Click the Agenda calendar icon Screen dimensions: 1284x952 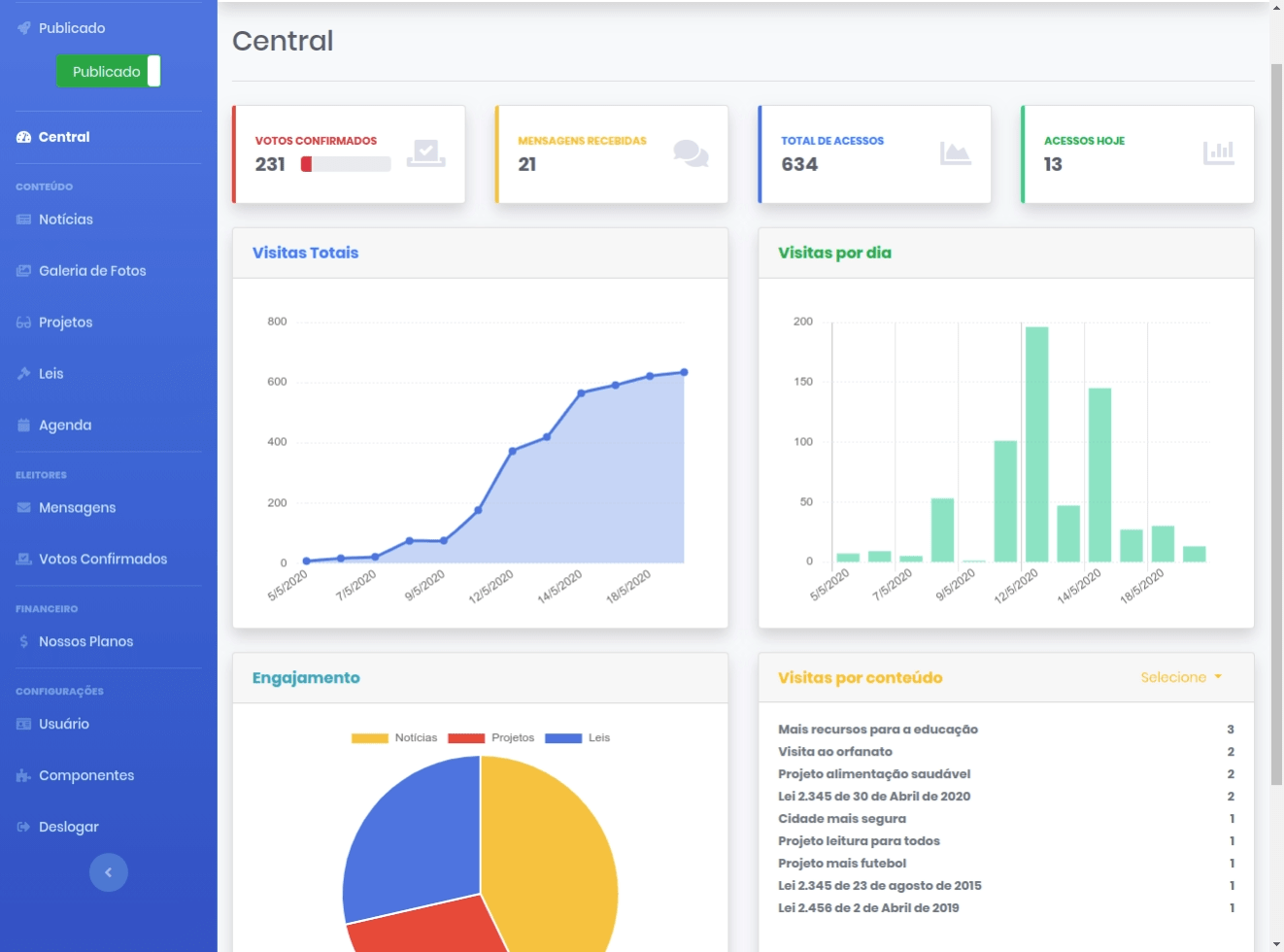23,425
